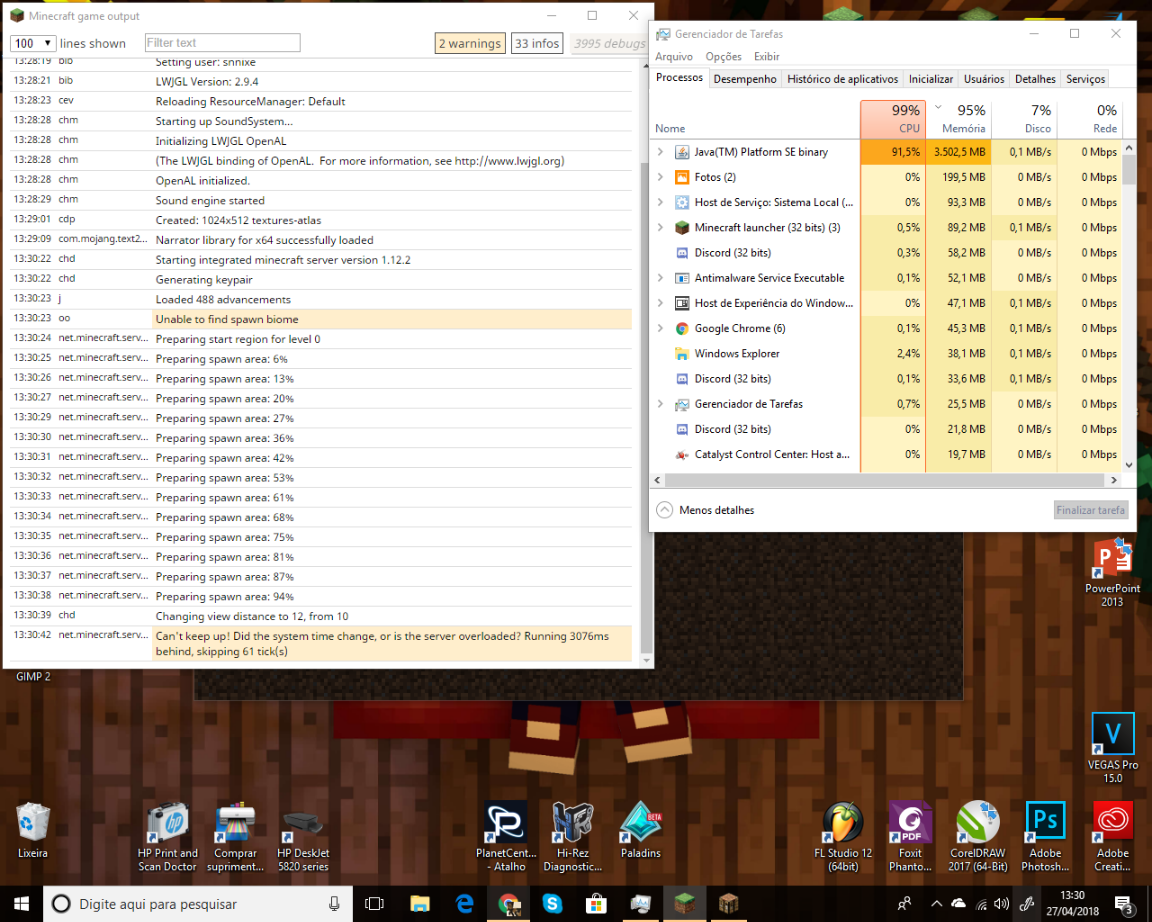Open File Explorer from the taskbar
The image size is (1152, 922).
coord(420,904)
